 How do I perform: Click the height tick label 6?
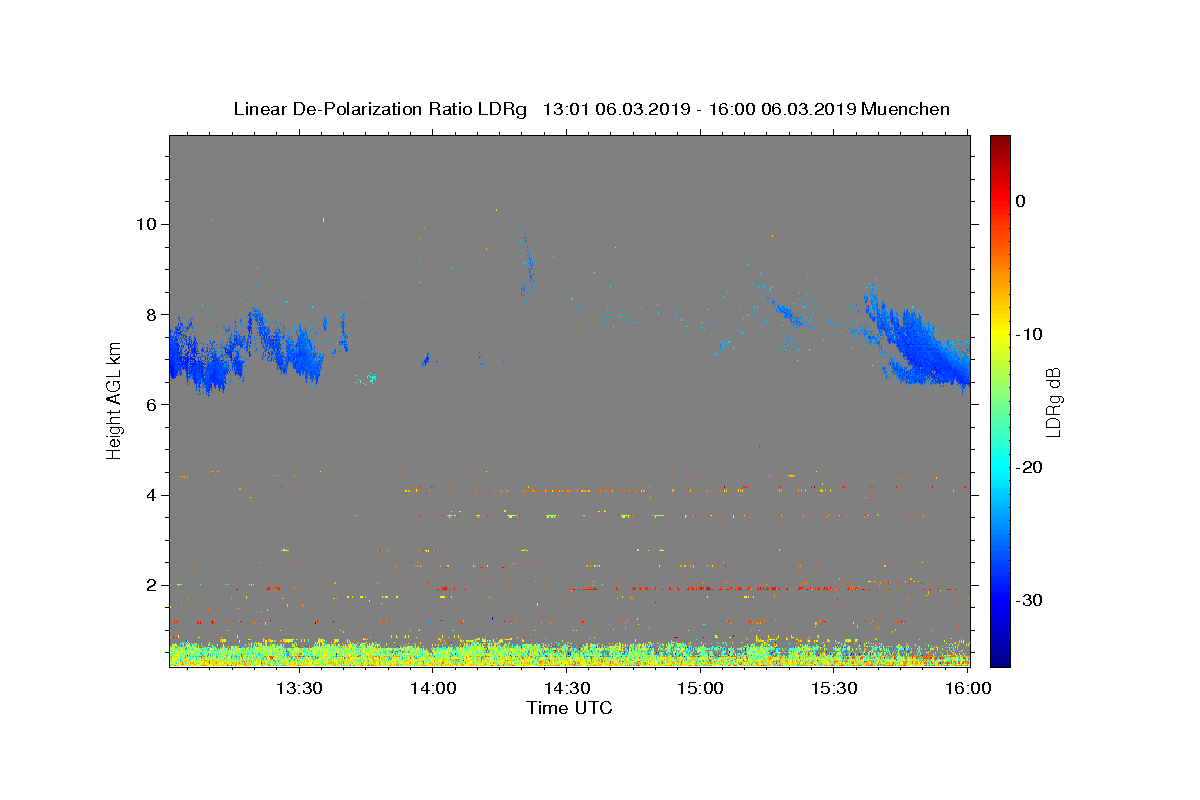coord(154,404)
